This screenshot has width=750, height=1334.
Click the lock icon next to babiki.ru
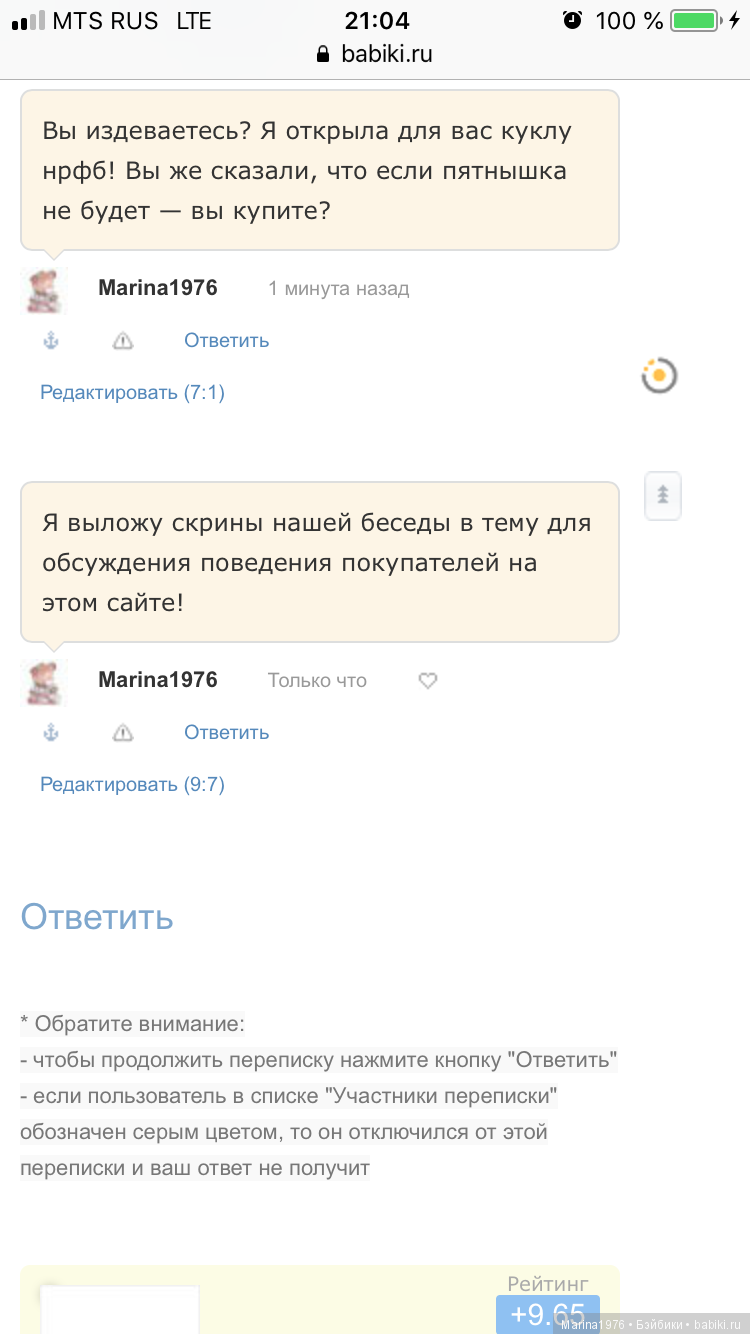click(321, 54)
